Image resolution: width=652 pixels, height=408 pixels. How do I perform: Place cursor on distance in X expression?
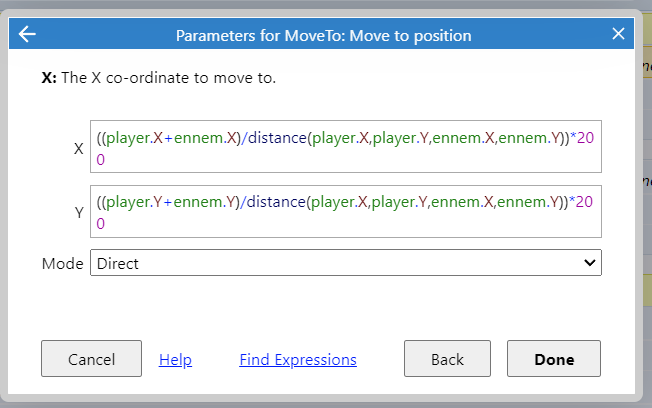(277, 138)
